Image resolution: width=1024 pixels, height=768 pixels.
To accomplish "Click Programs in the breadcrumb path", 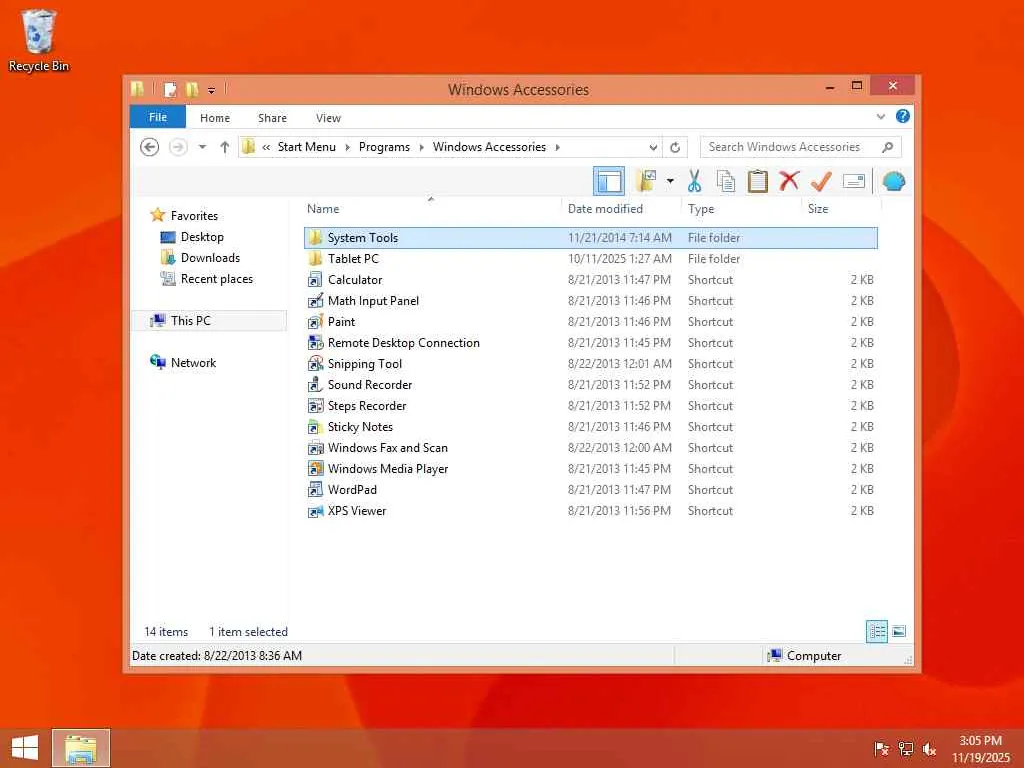I will [x=384, y=147].
